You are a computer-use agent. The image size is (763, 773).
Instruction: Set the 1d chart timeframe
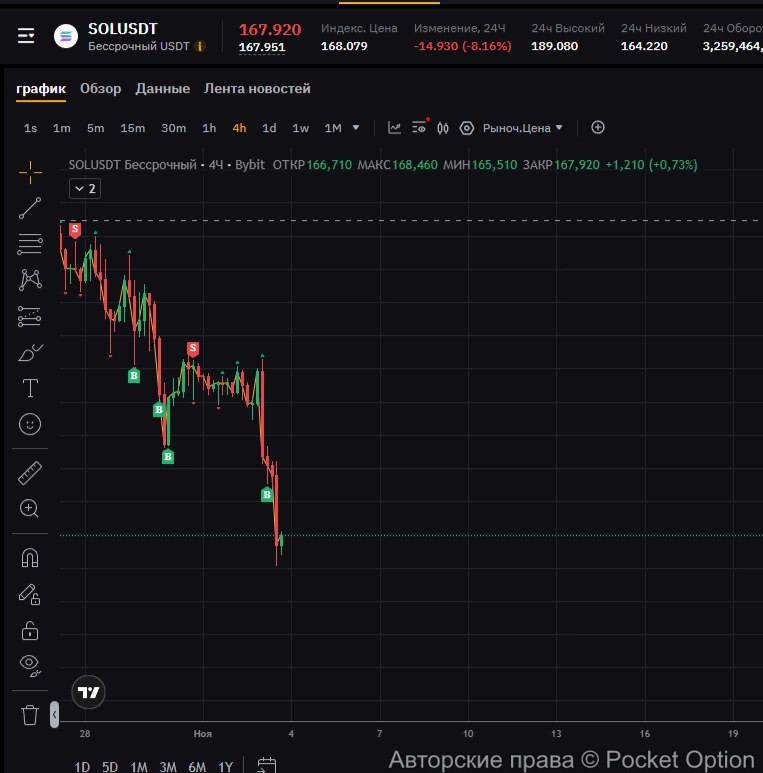coord(269,128)
